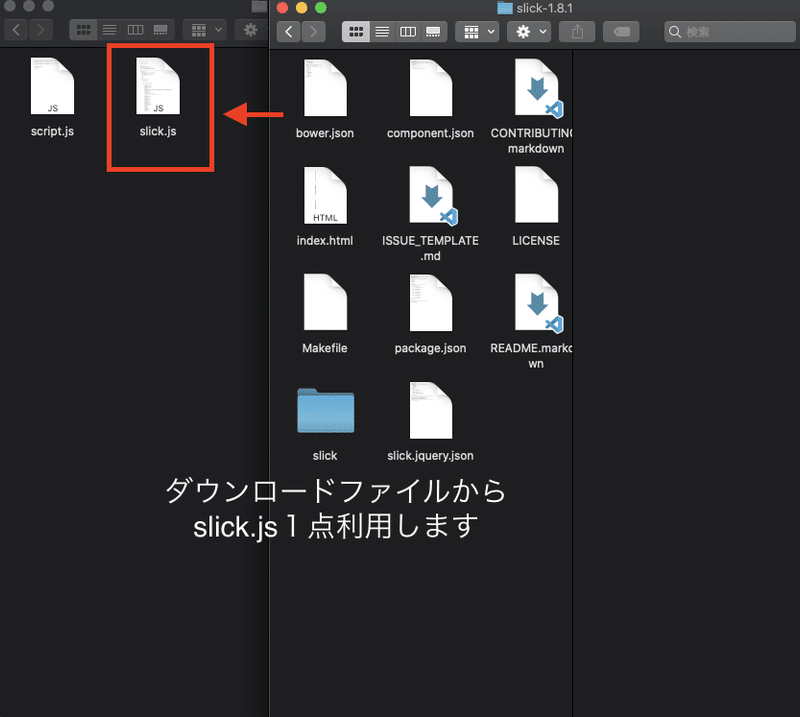Open action gear menu in slick-1.8.1 window

[x=529, y=32]
